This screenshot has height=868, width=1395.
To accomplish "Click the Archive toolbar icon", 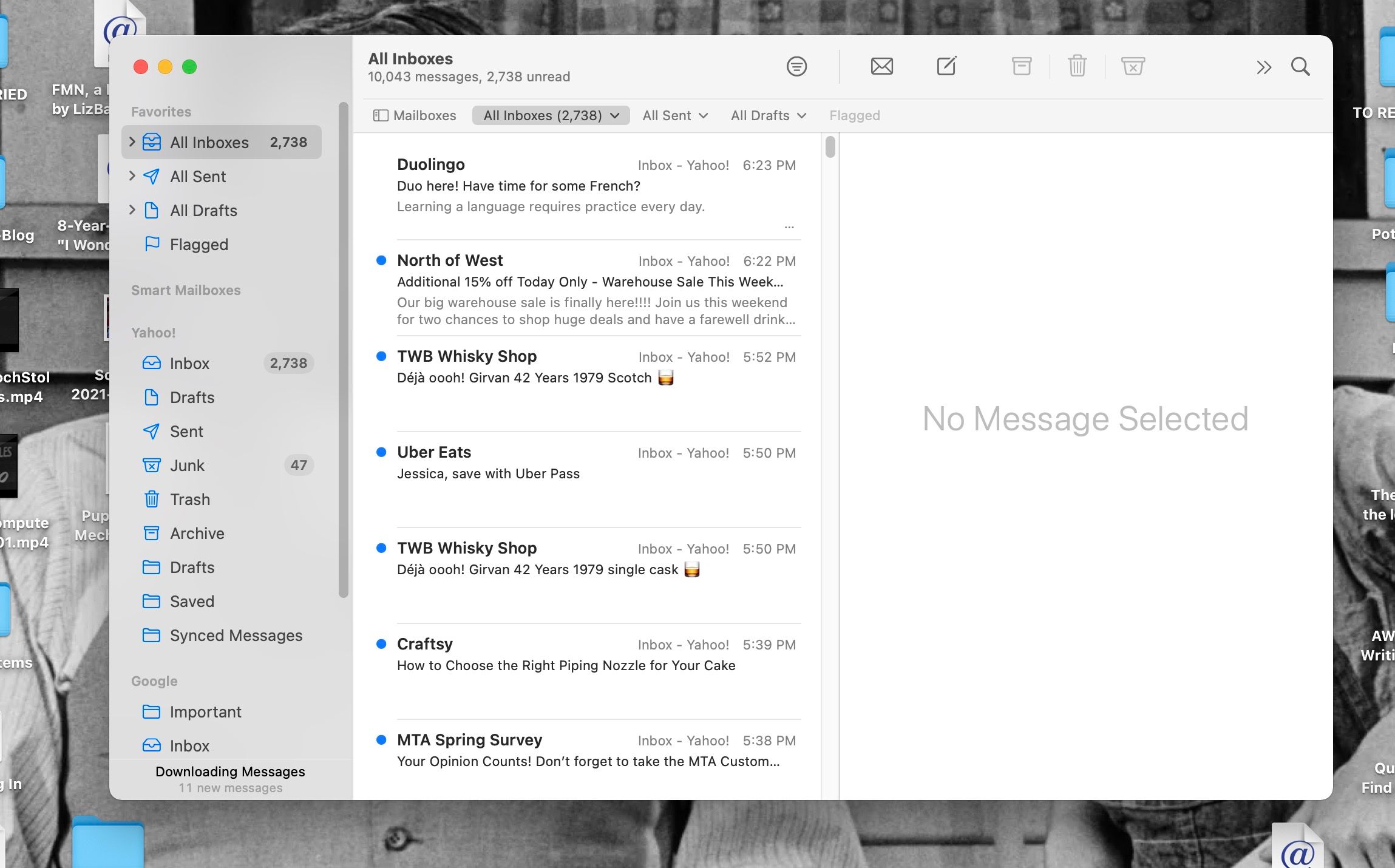I will (1020, 67).
